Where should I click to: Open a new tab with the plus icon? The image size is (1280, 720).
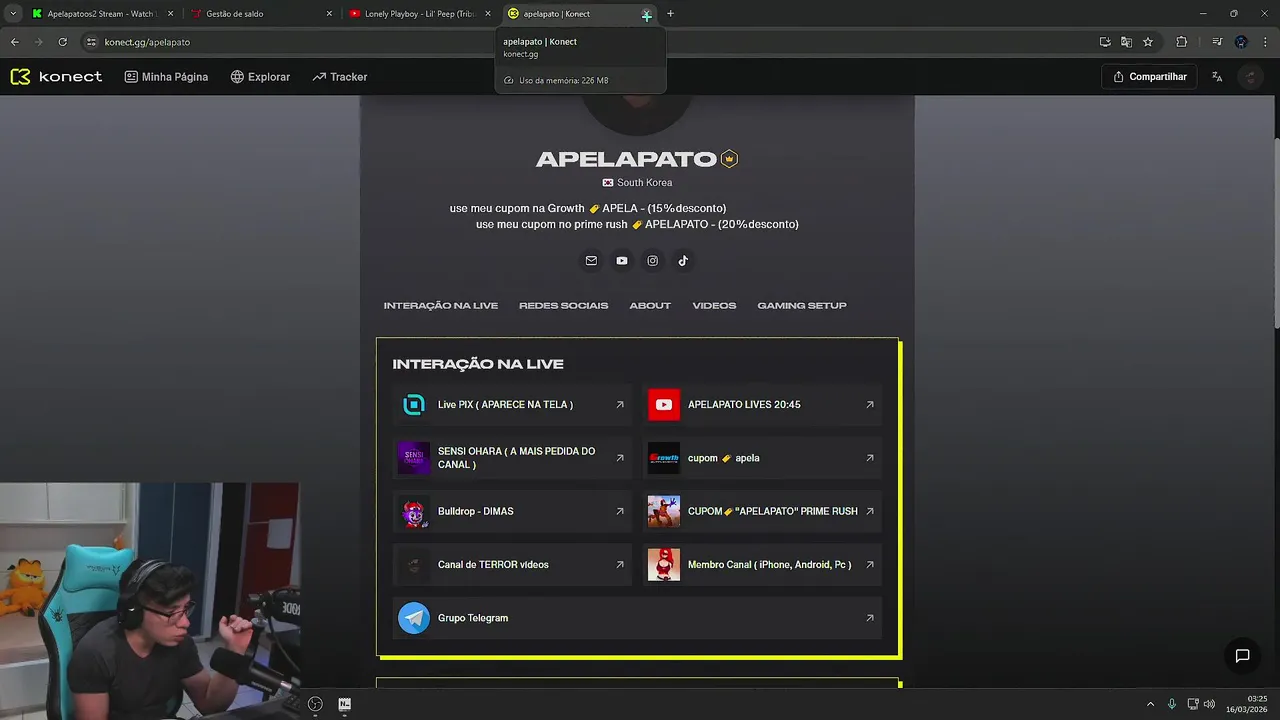(x=670, y=14)
